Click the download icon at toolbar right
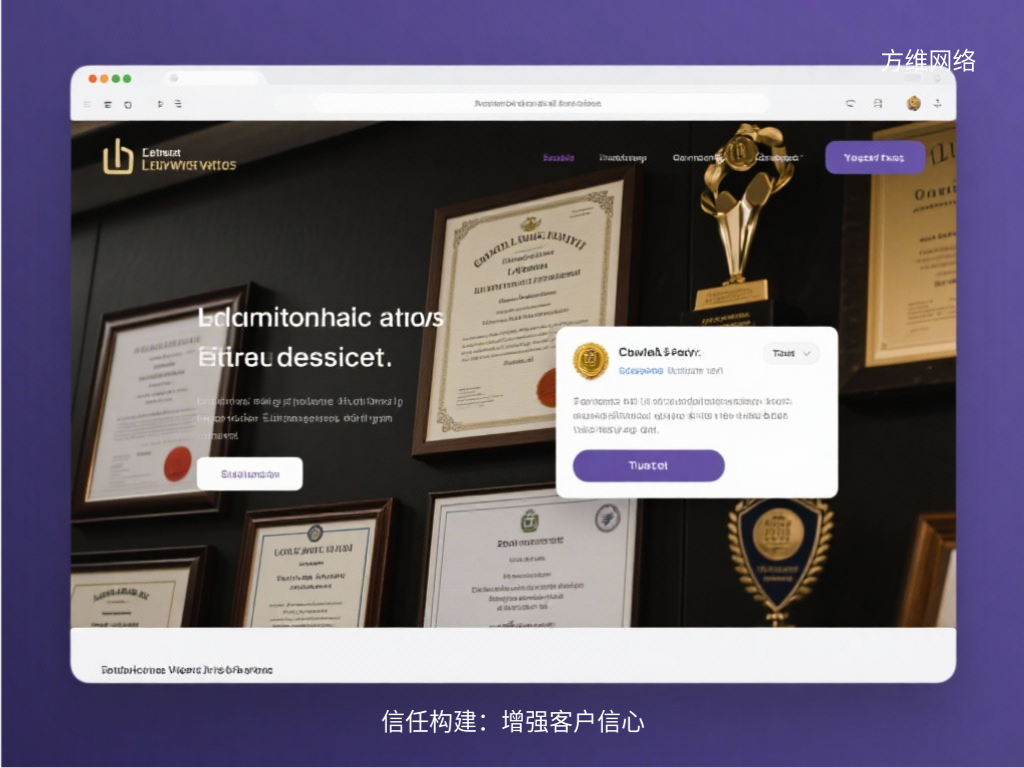This screenshot has width=1024, height=768. 937,104
